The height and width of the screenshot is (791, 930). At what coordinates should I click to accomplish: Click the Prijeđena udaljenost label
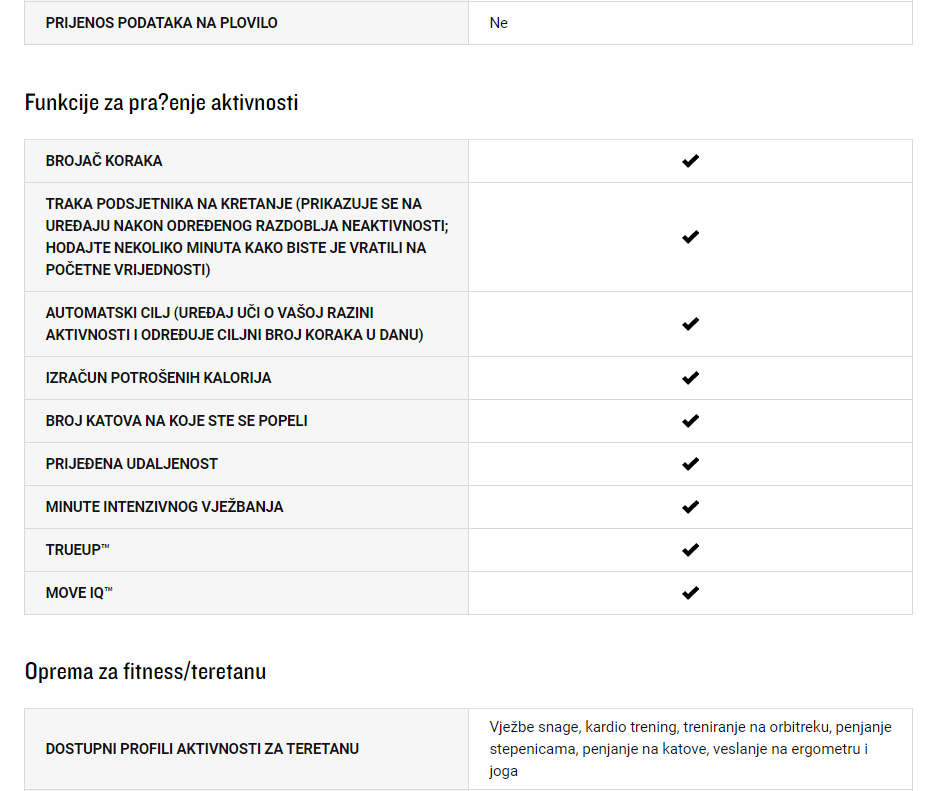click(132, 464)
